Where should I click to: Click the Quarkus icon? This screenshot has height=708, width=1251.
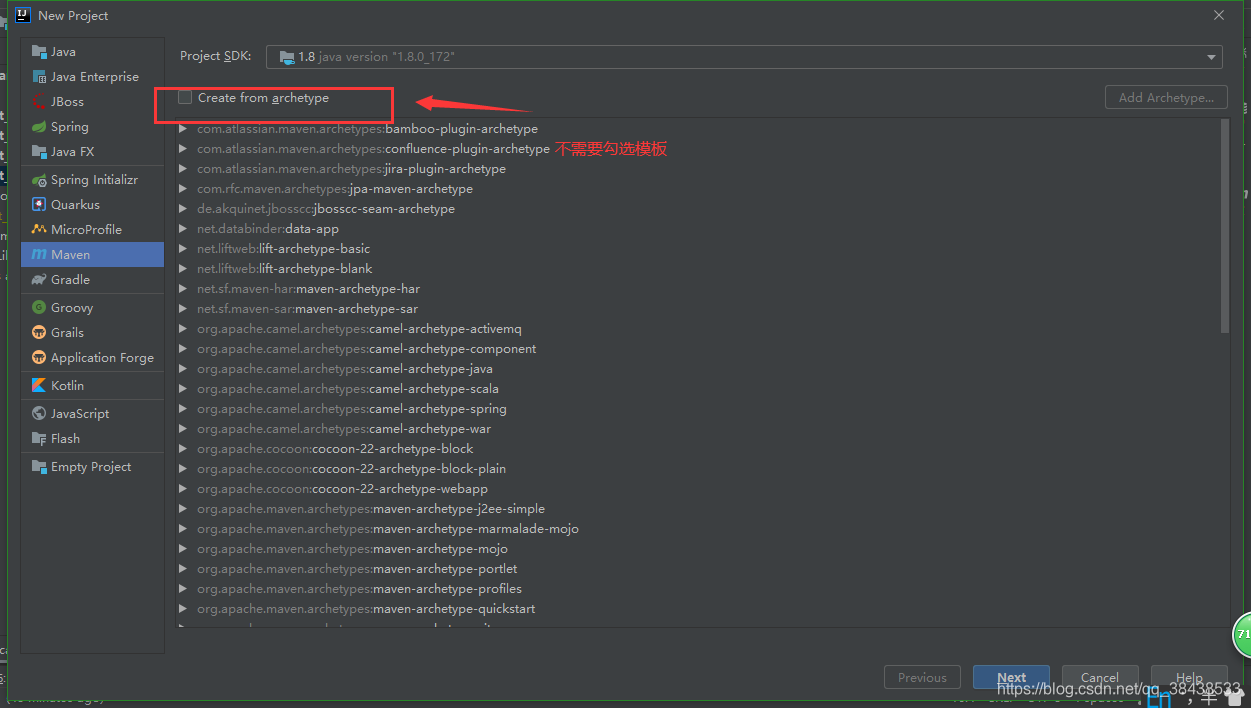[39, 205]
